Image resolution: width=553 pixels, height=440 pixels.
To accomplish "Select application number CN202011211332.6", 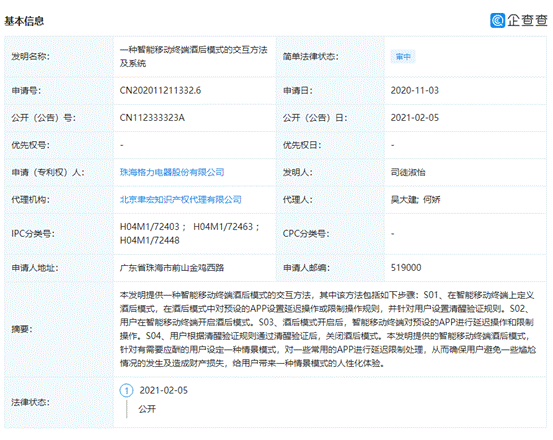I will 160,91.
